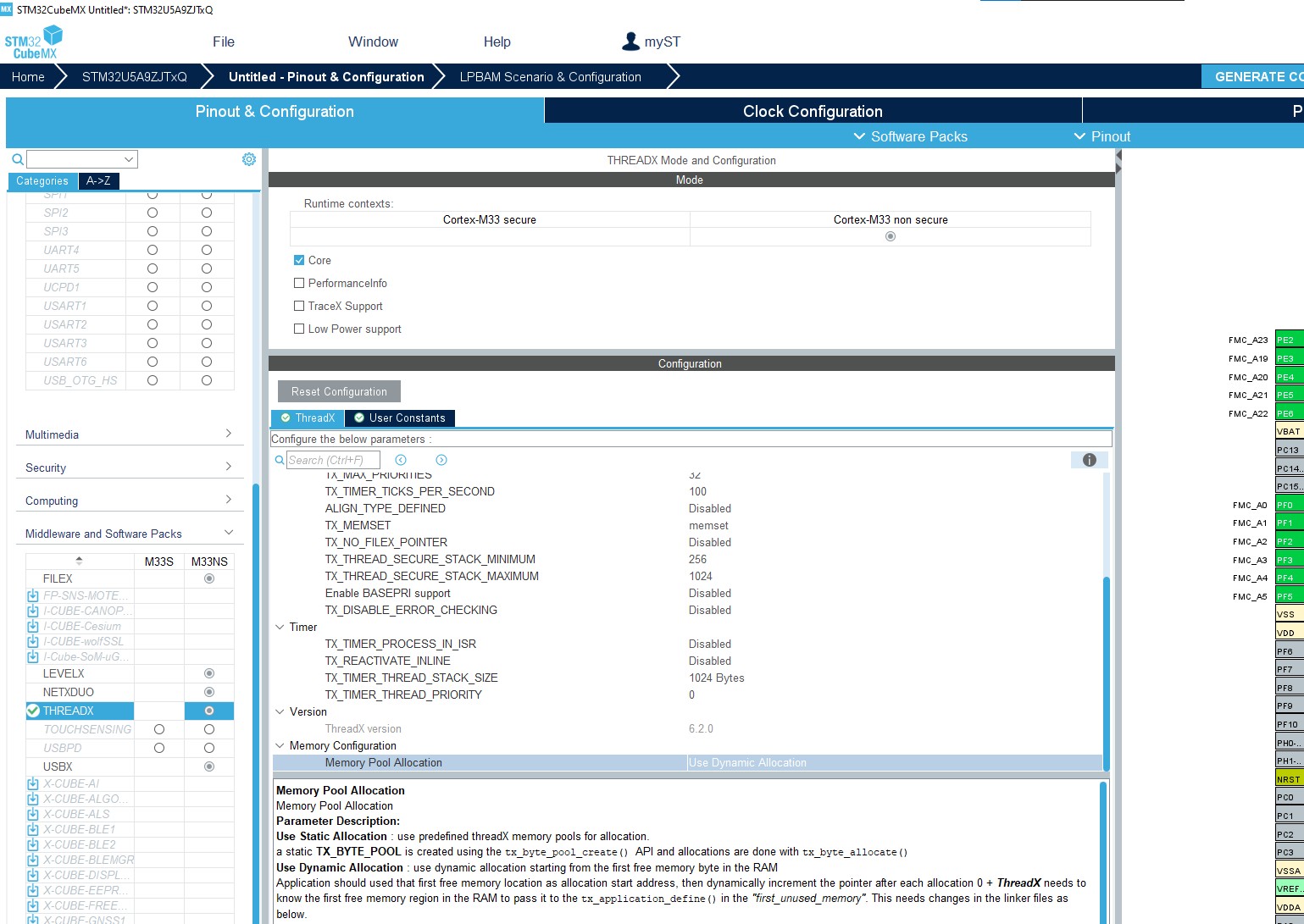Click the parameter info icon

tap(1090, 460)
